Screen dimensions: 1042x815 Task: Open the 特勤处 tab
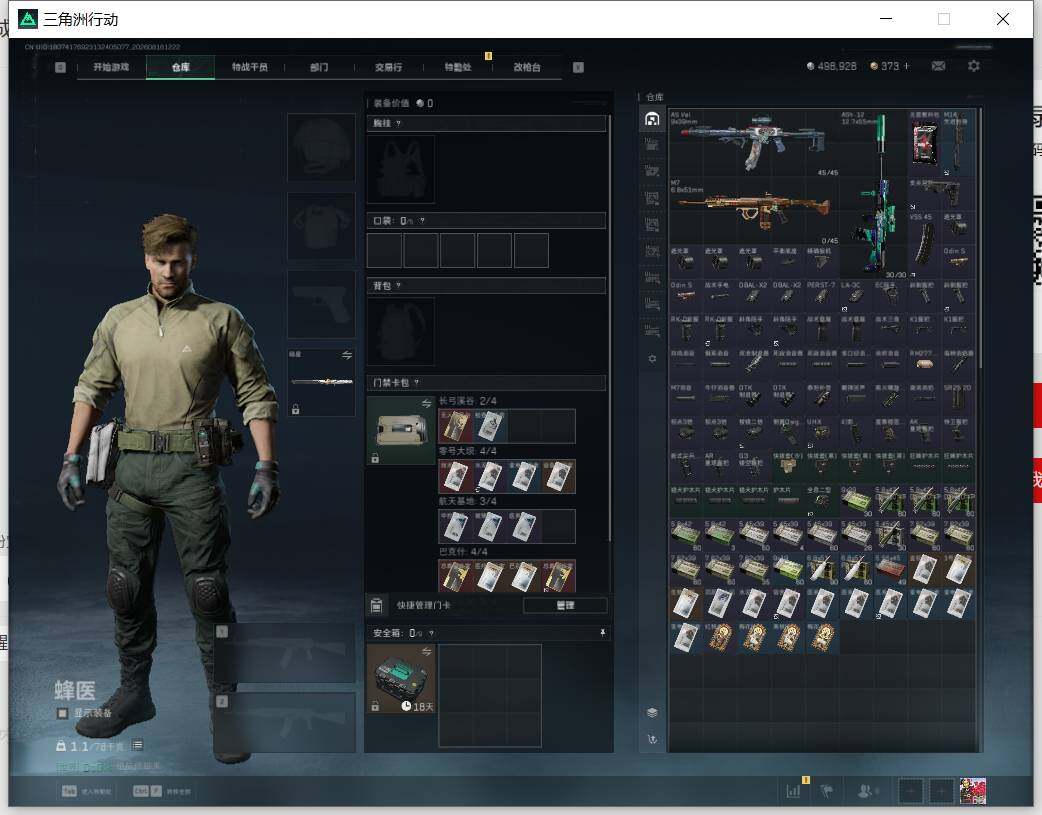click(x=458, y=67)
